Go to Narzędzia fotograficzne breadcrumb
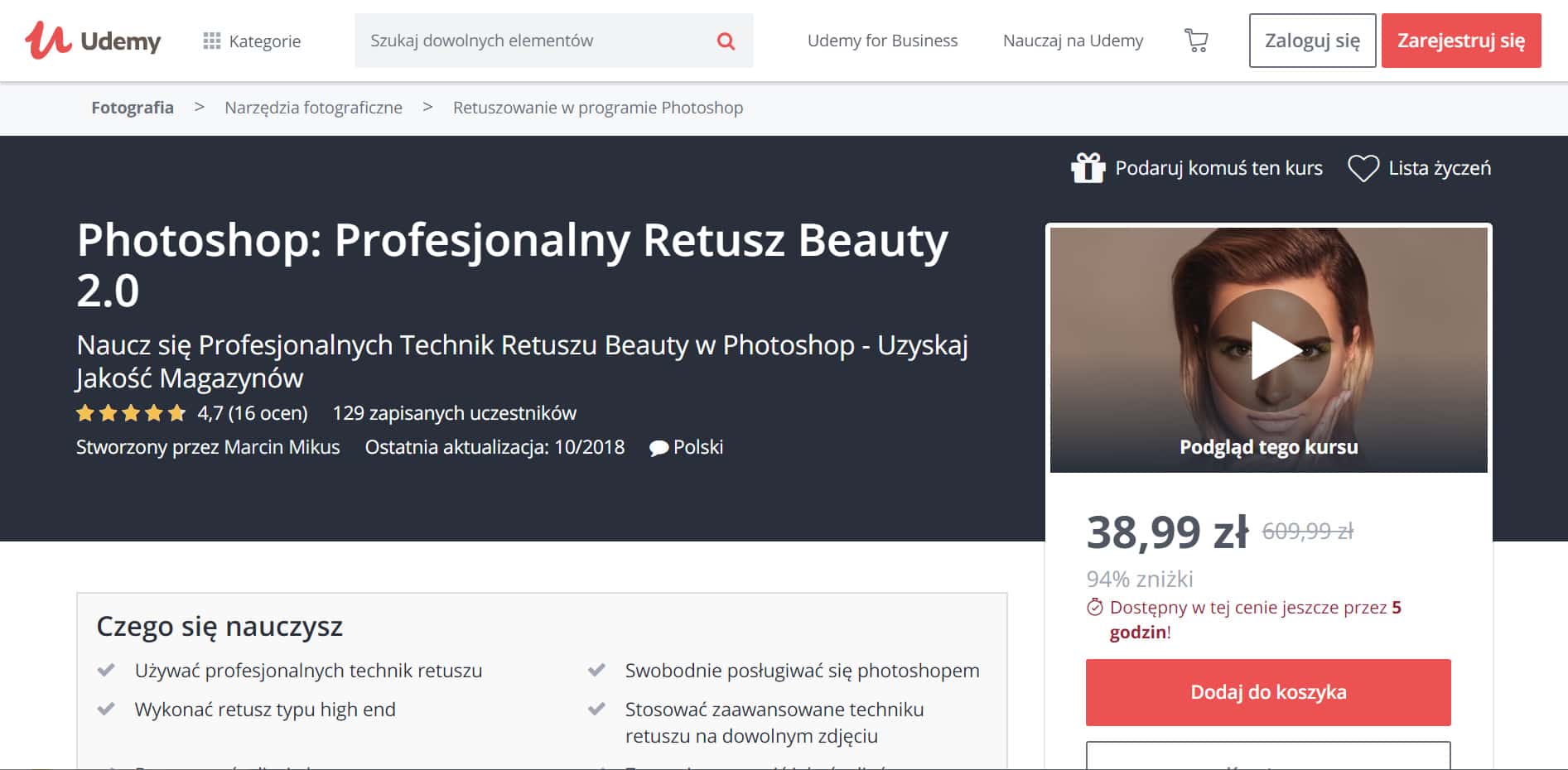 tap(313, 108)
